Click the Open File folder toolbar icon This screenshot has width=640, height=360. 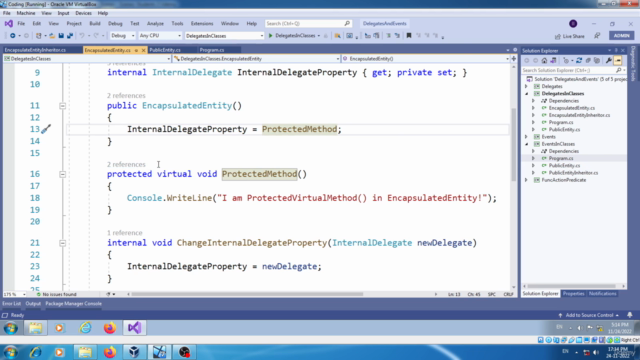click(52, 36)
